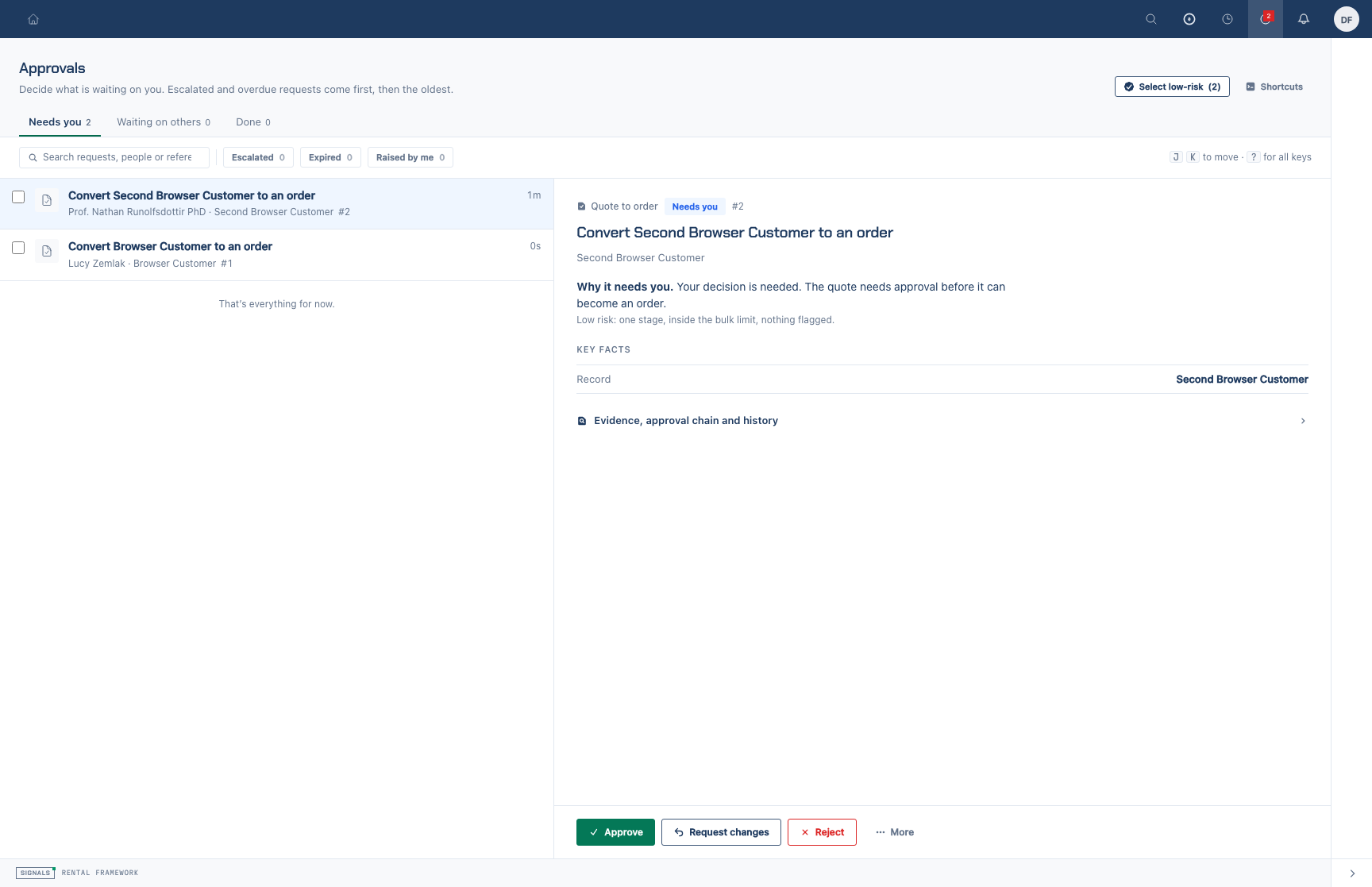Screen dimensions: 1372x887
Task: Open approvals icon with red badge
Action: tap(1266, 19)
